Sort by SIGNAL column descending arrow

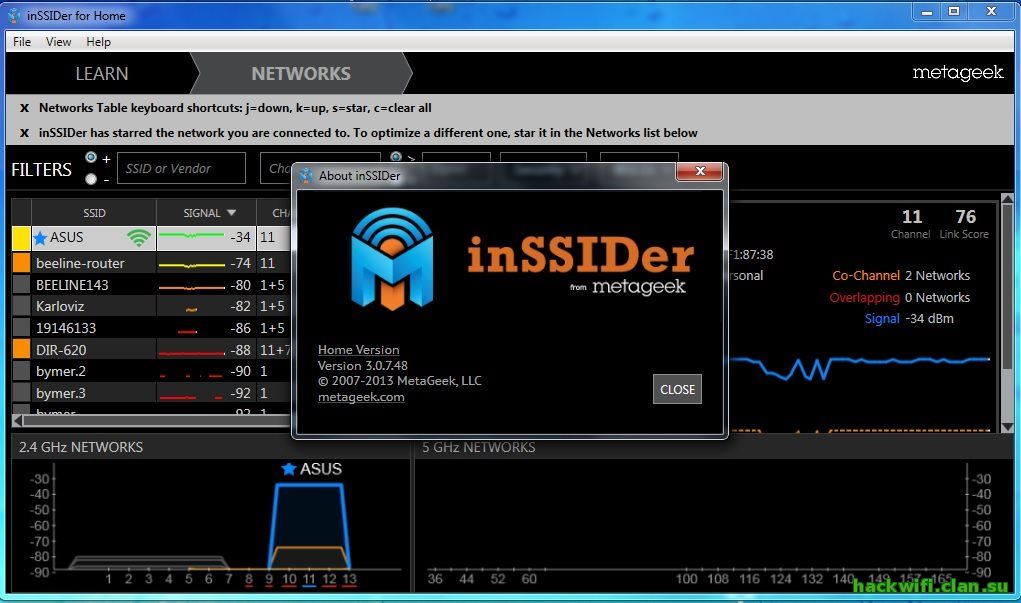(x=231, y=213)
